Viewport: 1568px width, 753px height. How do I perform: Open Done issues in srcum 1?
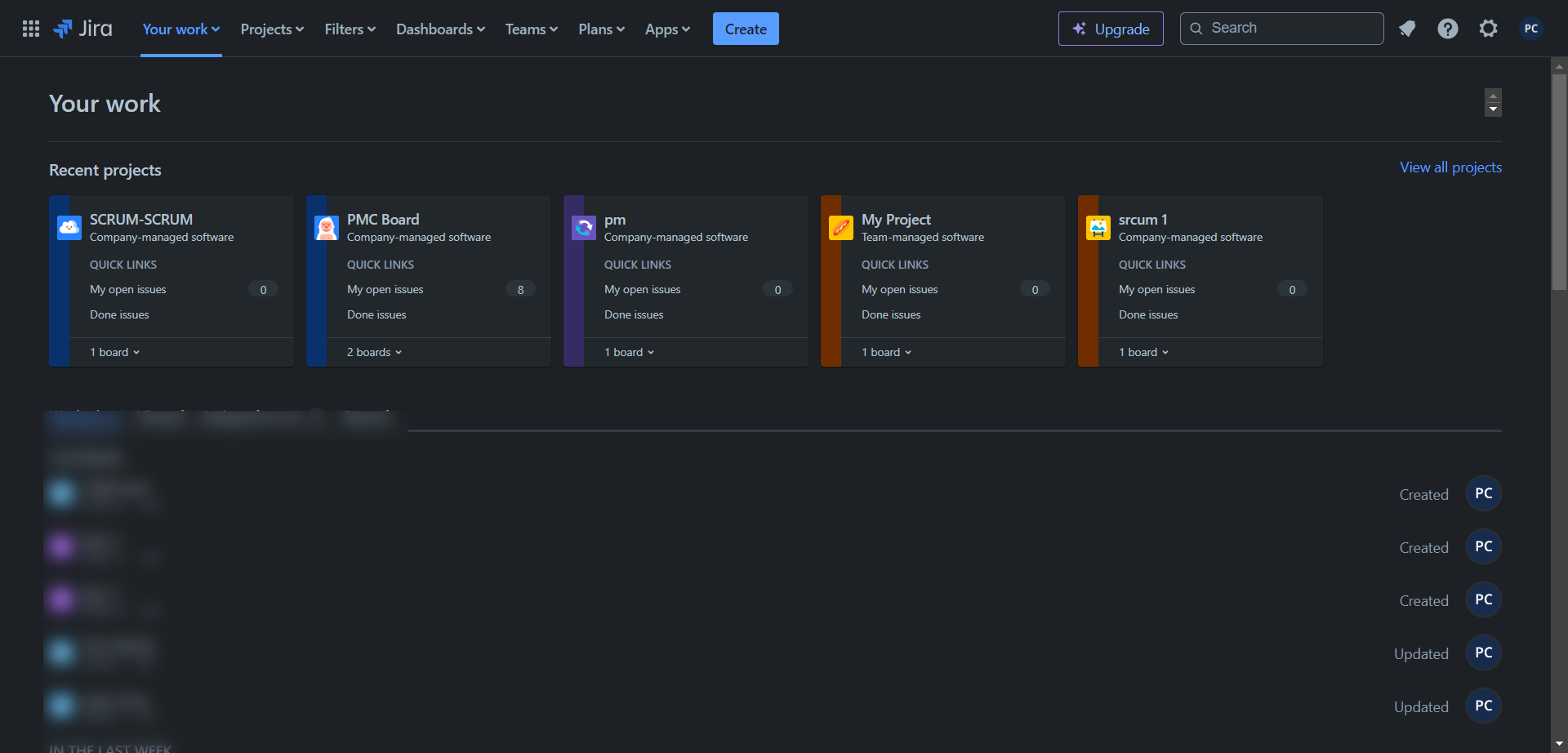pyautogui.click(x=1148, y=314)
